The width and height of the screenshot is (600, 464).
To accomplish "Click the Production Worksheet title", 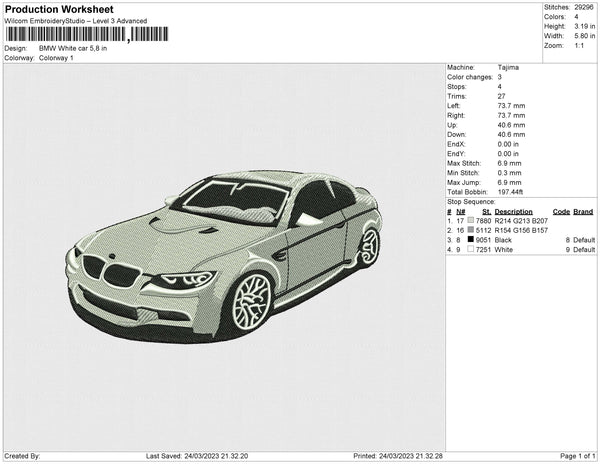I will 59,9.
